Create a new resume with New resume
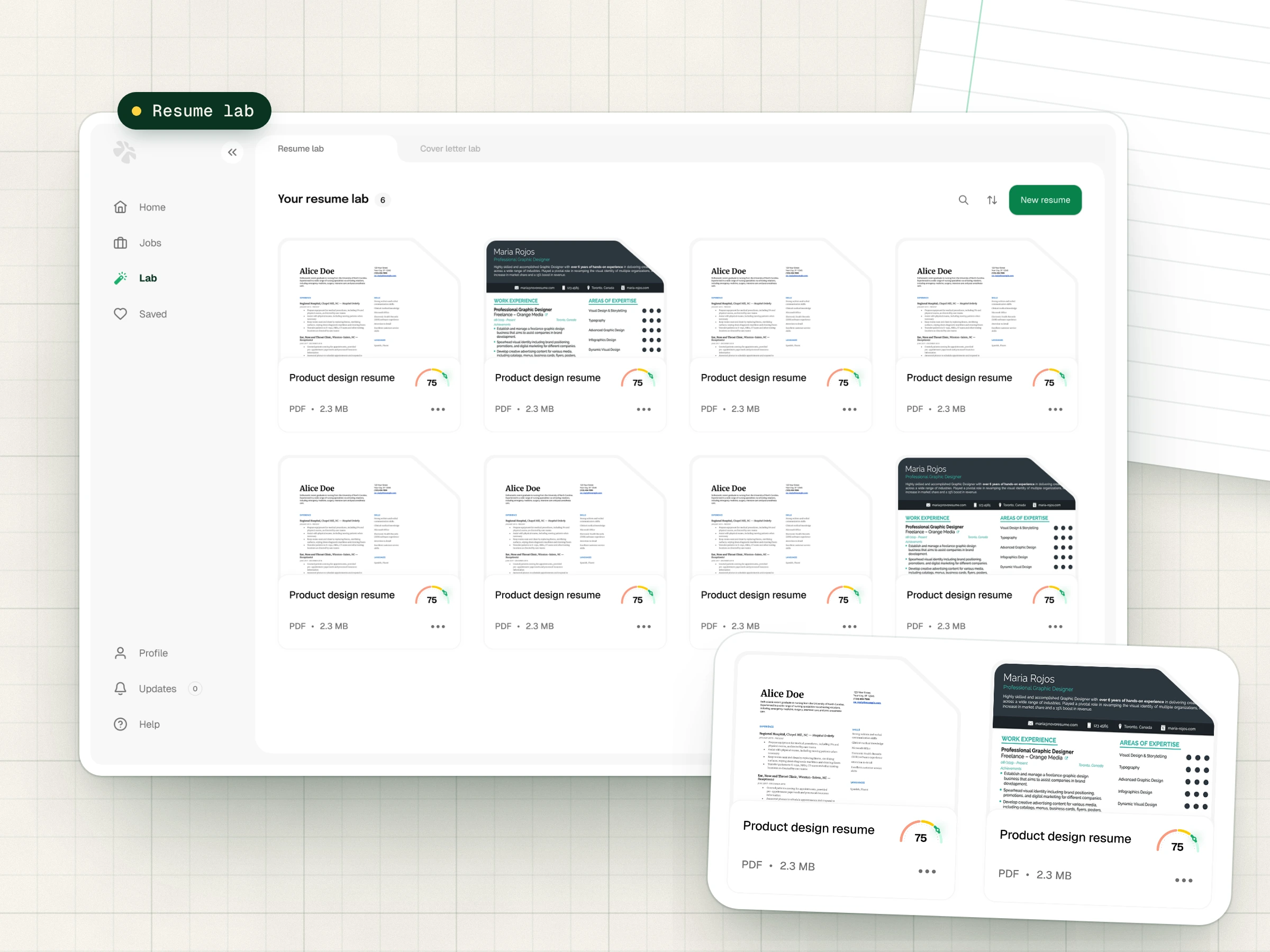Viewport: 1270px width, 952px height. [x=1045, y=200]
